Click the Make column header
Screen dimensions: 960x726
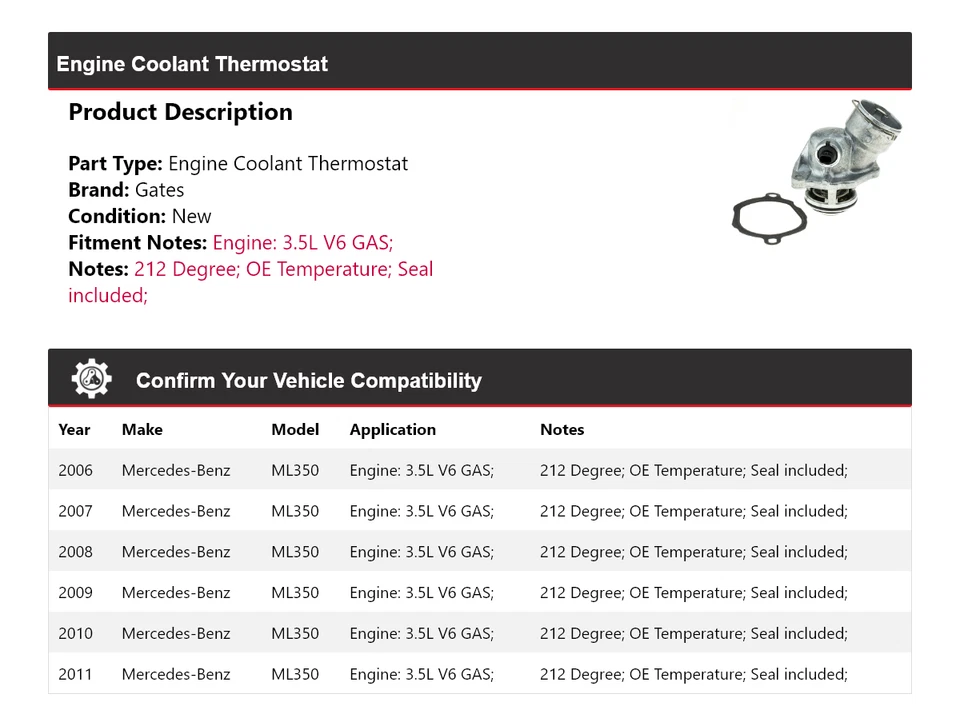point(142,429)
